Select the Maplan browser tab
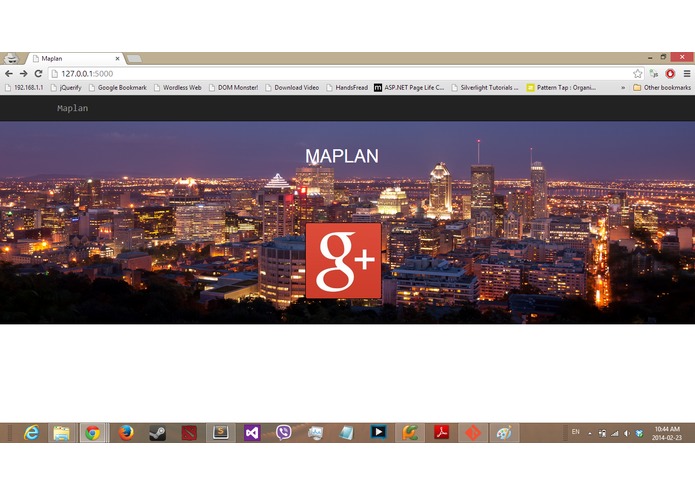This screenshot has height=494, width=695. click(x=75, y=58)
